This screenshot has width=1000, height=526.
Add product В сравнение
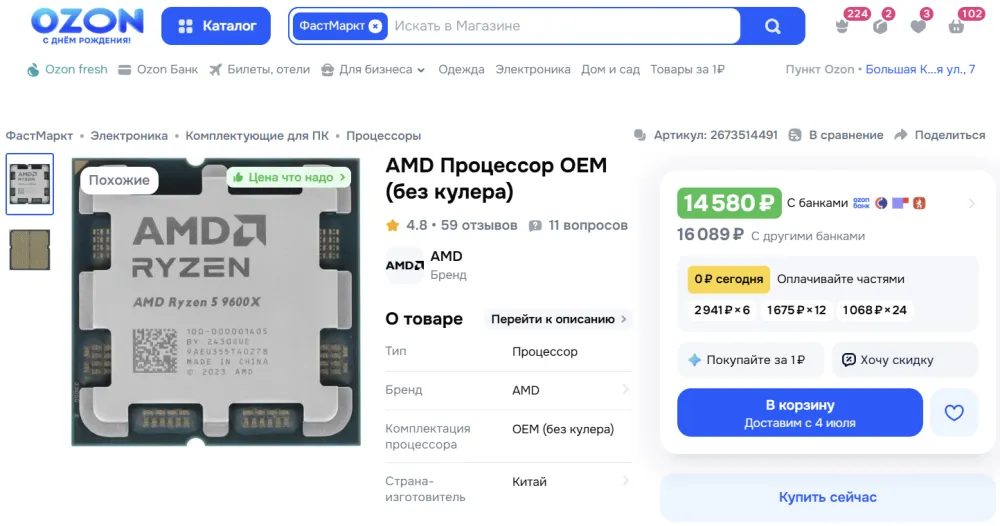[836, 135]
